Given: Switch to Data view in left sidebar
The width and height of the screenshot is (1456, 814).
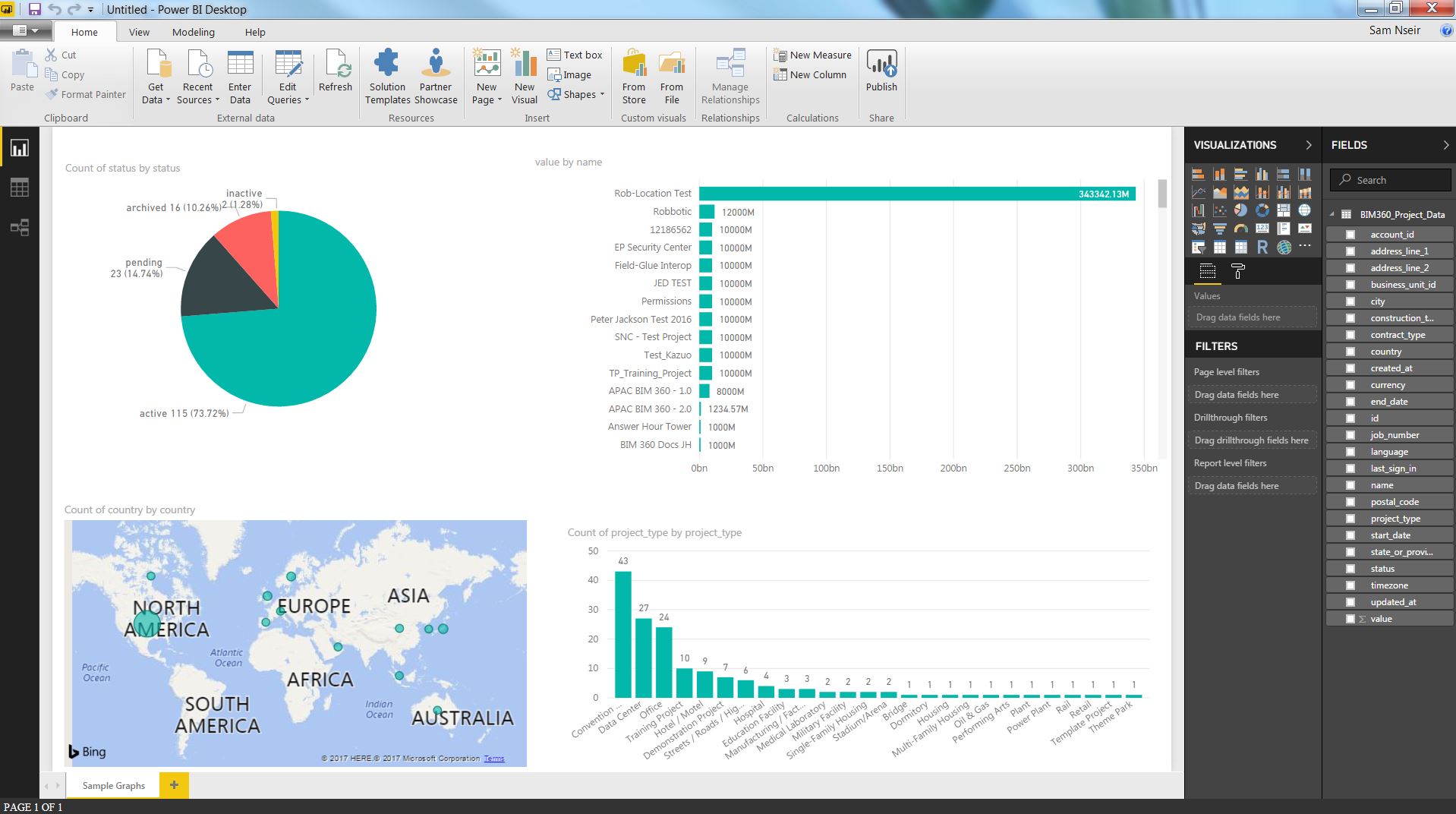Looking at the screenshot, I should coord(19,188).
